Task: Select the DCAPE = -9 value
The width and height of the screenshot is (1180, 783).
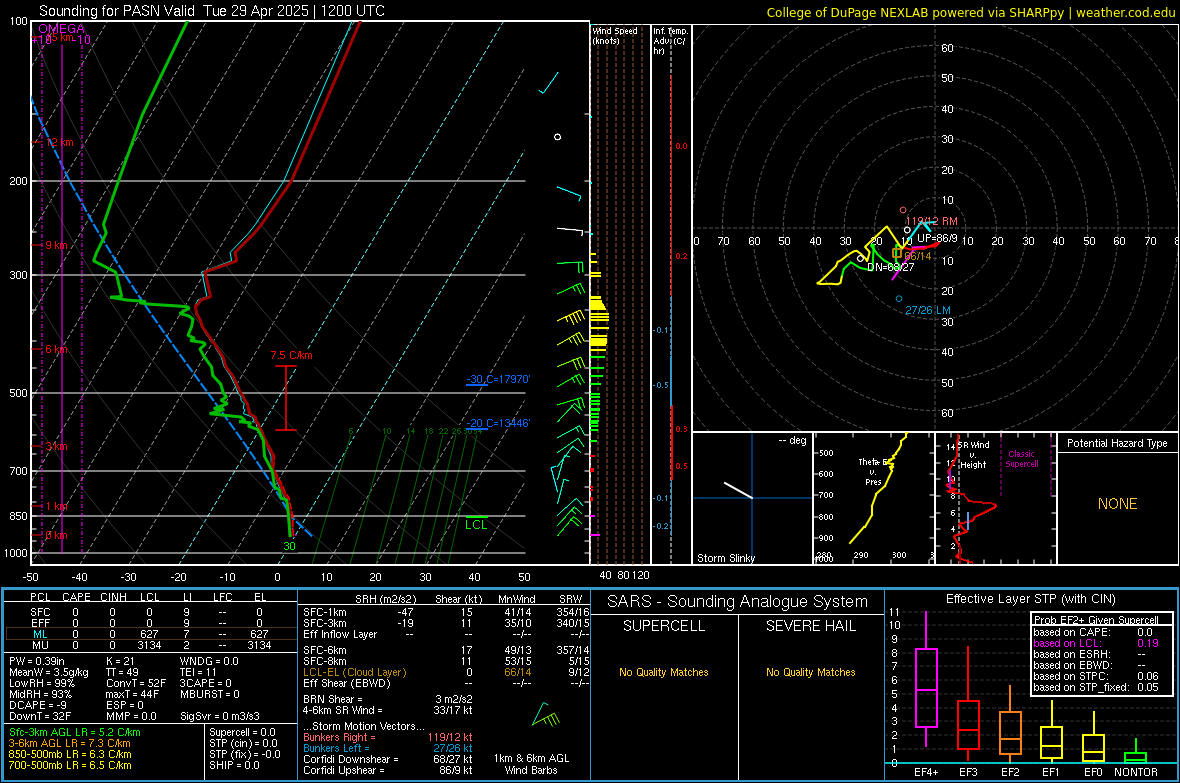Action: click(37, 705)
